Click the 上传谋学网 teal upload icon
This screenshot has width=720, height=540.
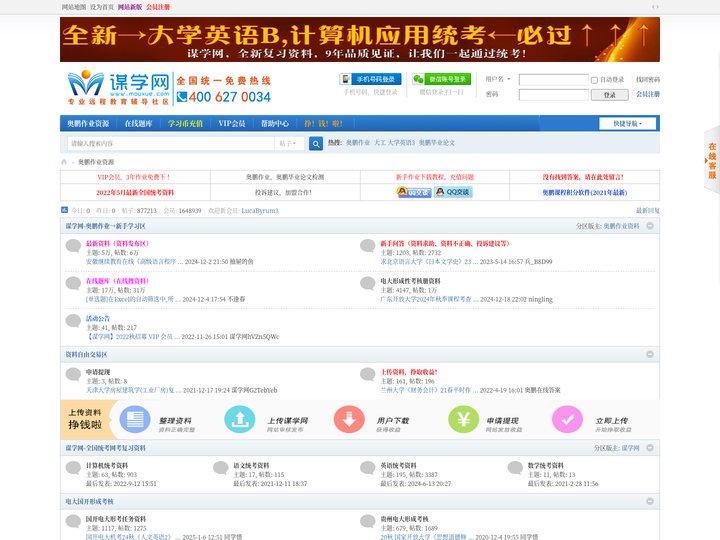coord(240,419)
